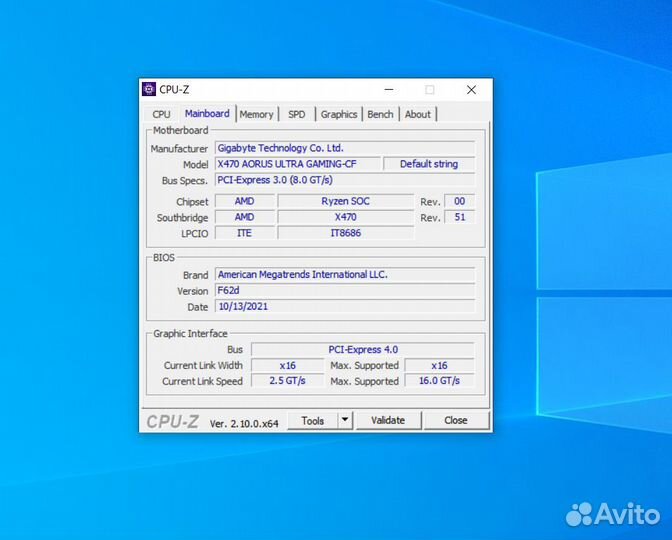The height and width of the screenshot is (540, 672).
Task: Open the Graphics tab
Action: 339,114
